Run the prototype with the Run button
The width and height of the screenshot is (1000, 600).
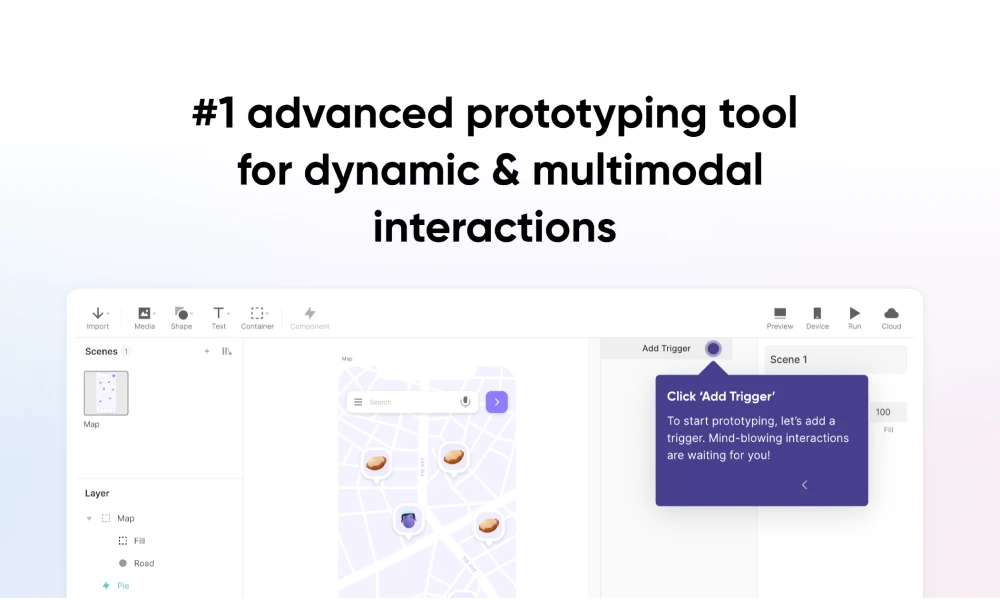coord(854,314)
